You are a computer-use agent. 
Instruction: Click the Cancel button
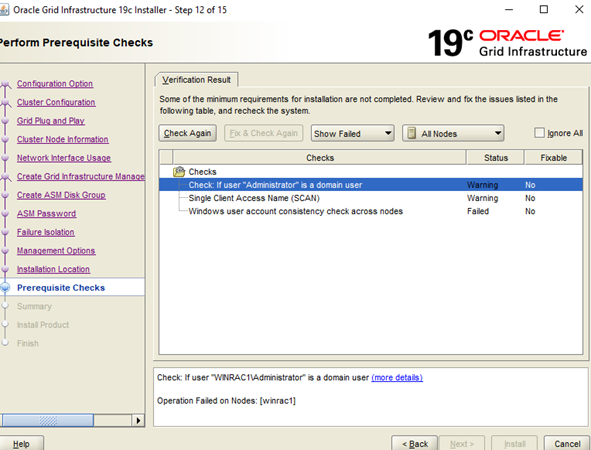[567, 444]
